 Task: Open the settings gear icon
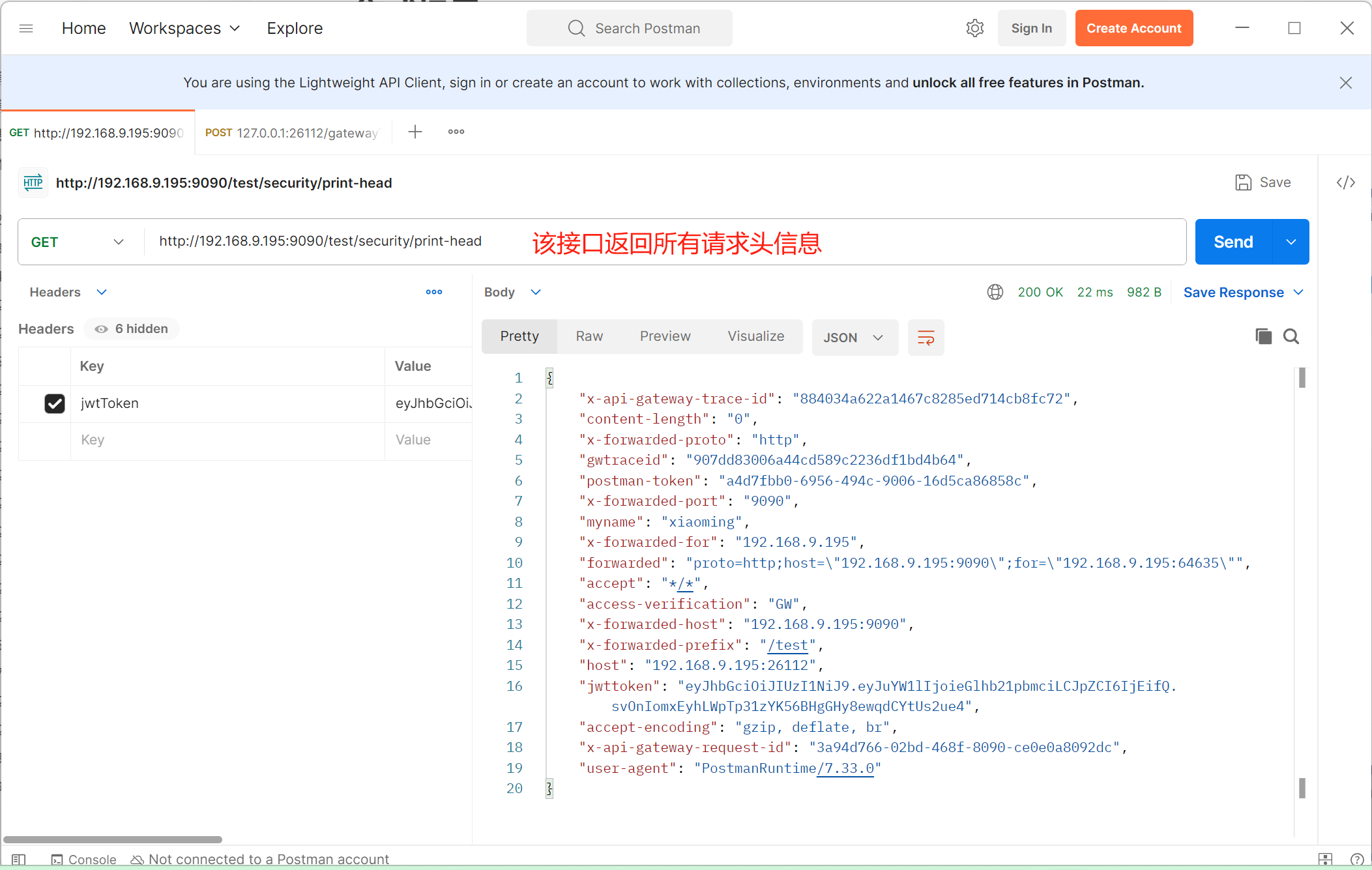coord(974,28)
